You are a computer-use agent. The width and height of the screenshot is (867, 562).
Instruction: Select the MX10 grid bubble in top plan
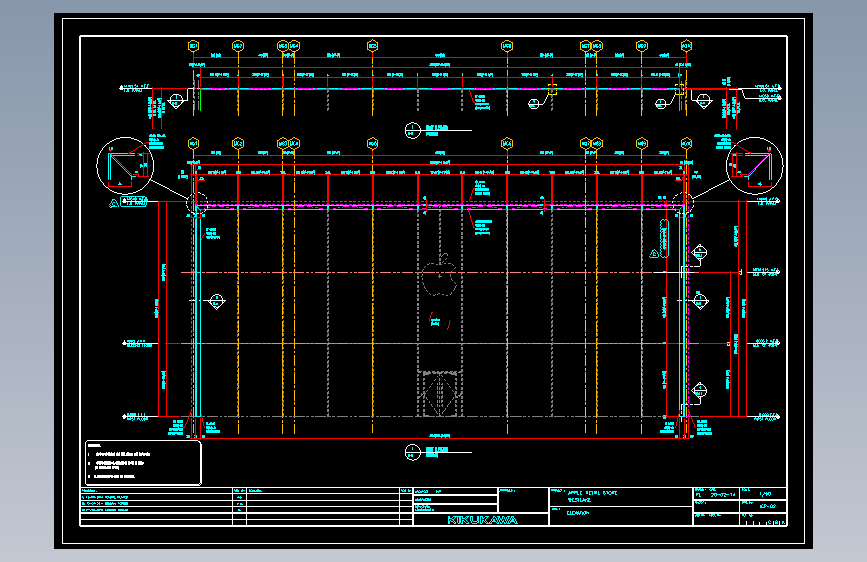(x=686, y=46)
